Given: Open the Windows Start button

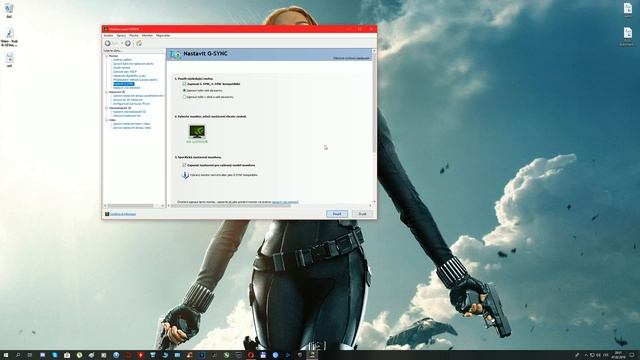Looking at the screenshot, I should [x=6, y=356].
